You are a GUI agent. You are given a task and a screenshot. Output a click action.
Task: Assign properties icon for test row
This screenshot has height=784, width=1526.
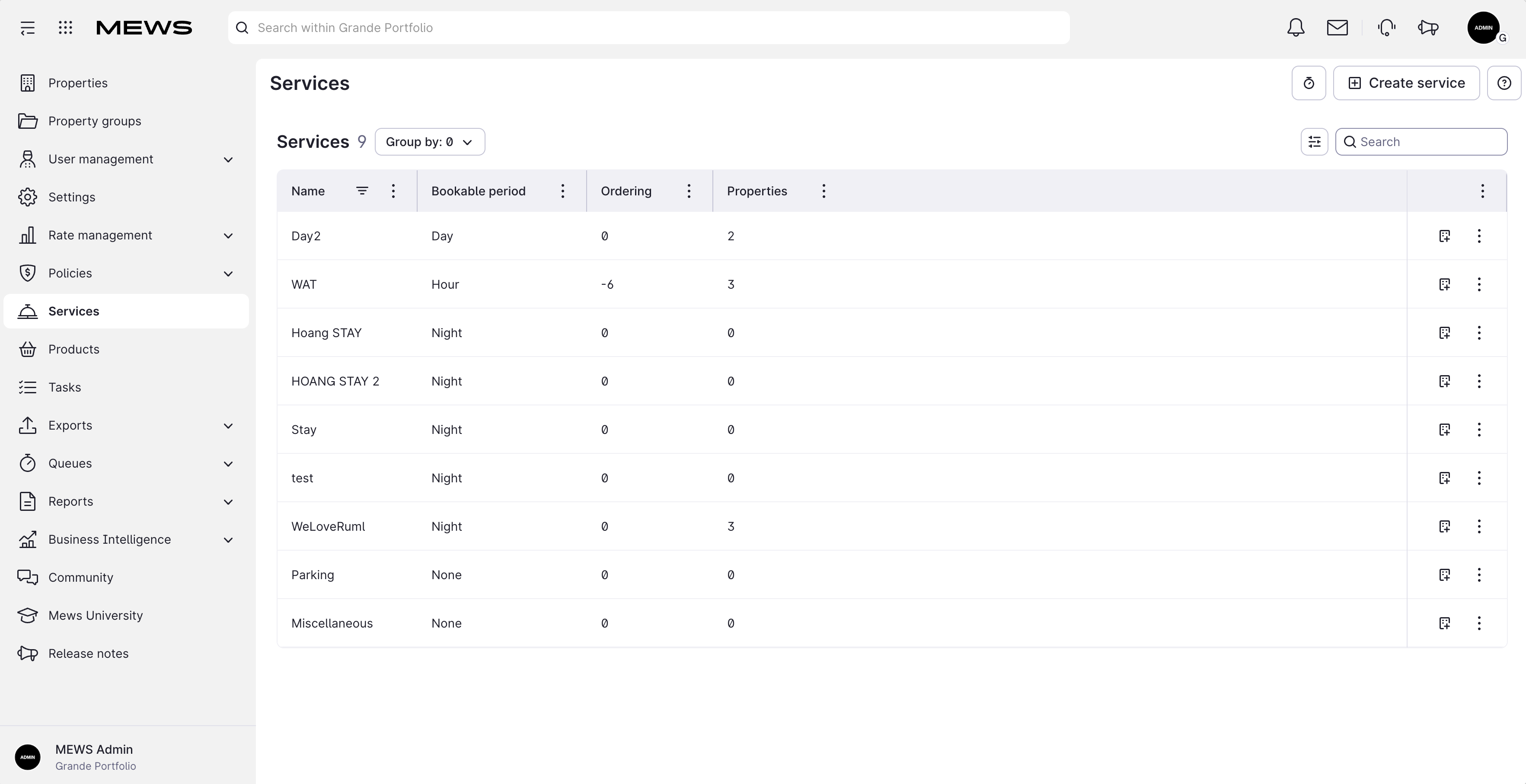1444,478
